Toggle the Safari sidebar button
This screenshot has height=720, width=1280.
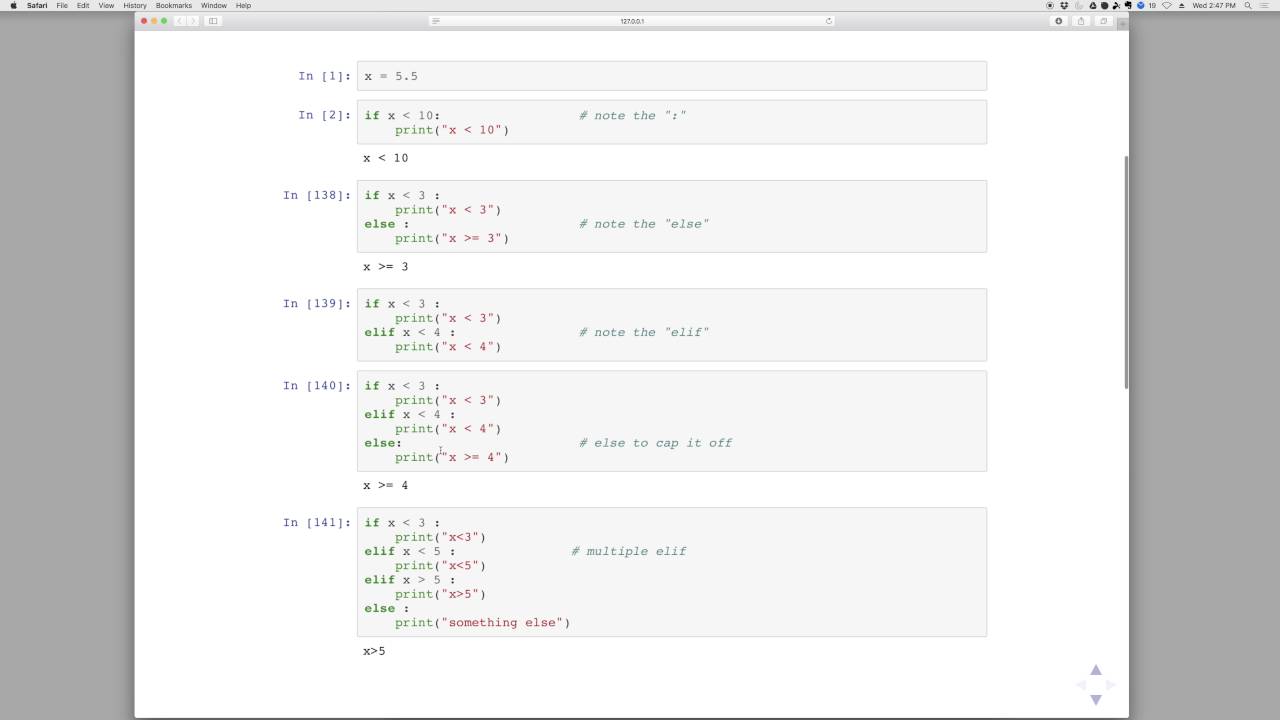(x=213, y=21)
